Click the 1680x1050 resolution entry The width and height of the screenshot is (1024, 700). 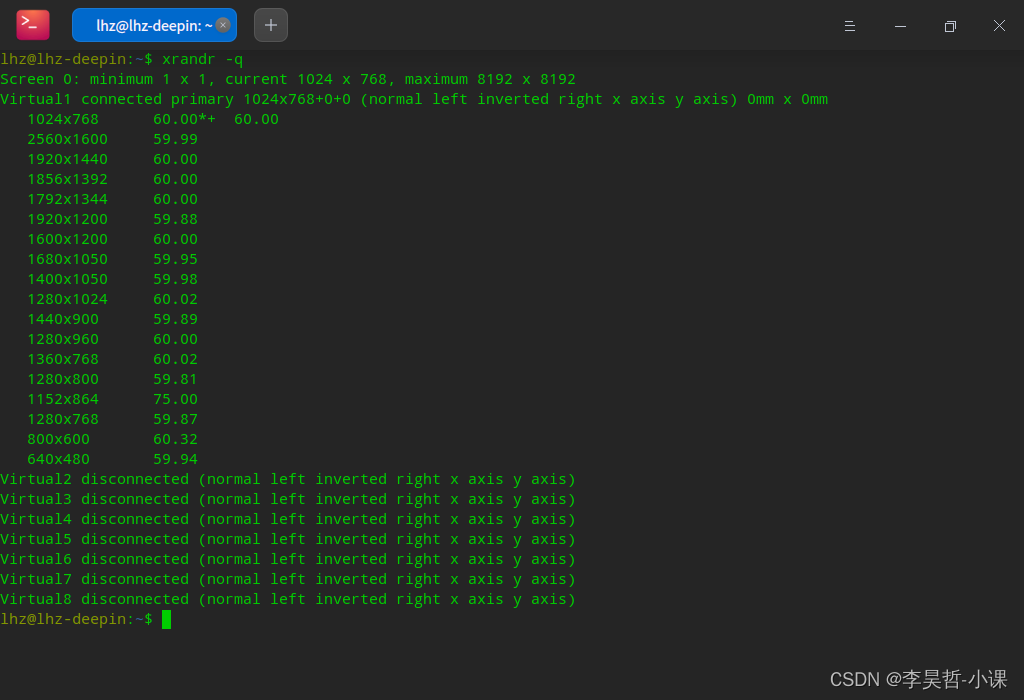coord(67,259)
